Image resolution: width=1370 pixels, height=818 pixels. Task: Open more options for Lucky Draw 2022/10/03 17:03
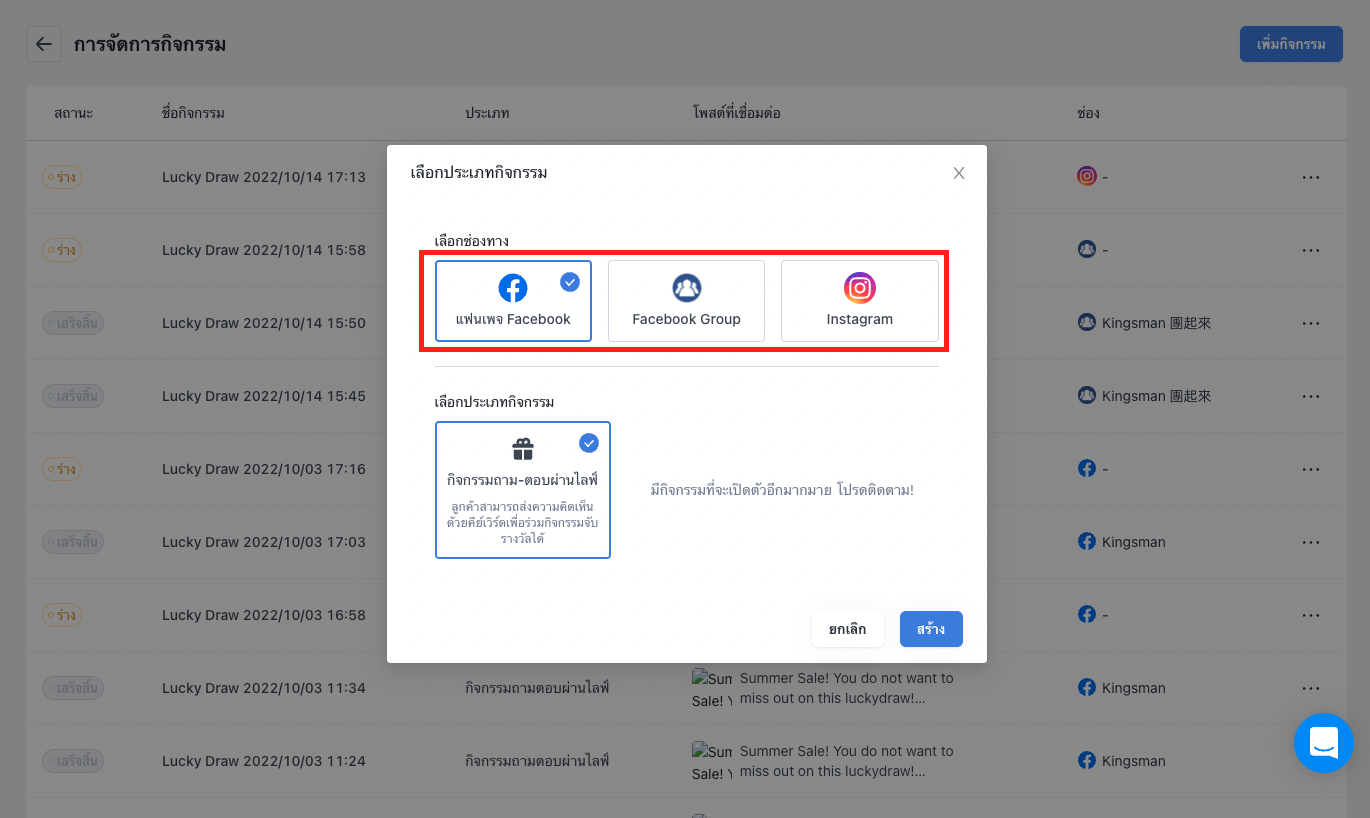pos(1311,542)
